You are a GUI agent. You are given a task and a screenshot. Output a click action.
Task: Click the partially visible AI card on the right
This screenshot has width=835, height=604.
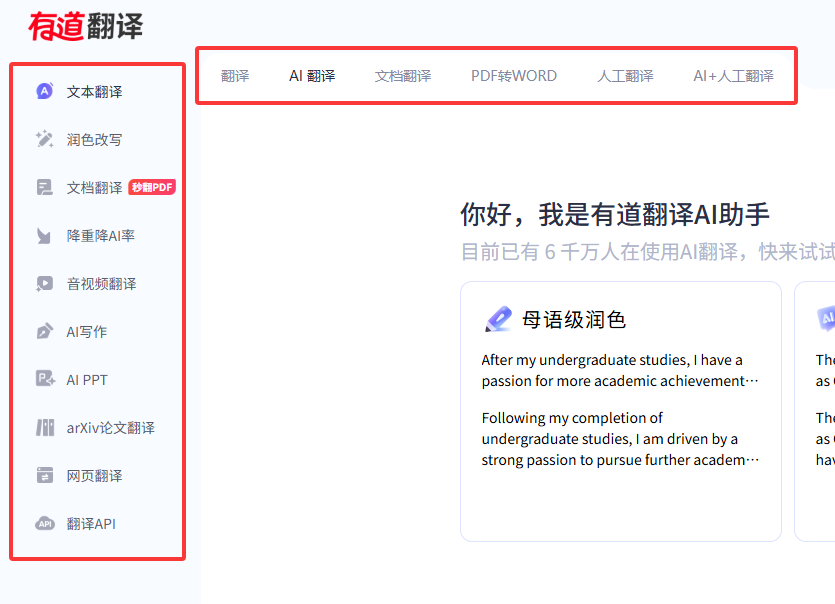pyautogui.click(x=815, y=411)
